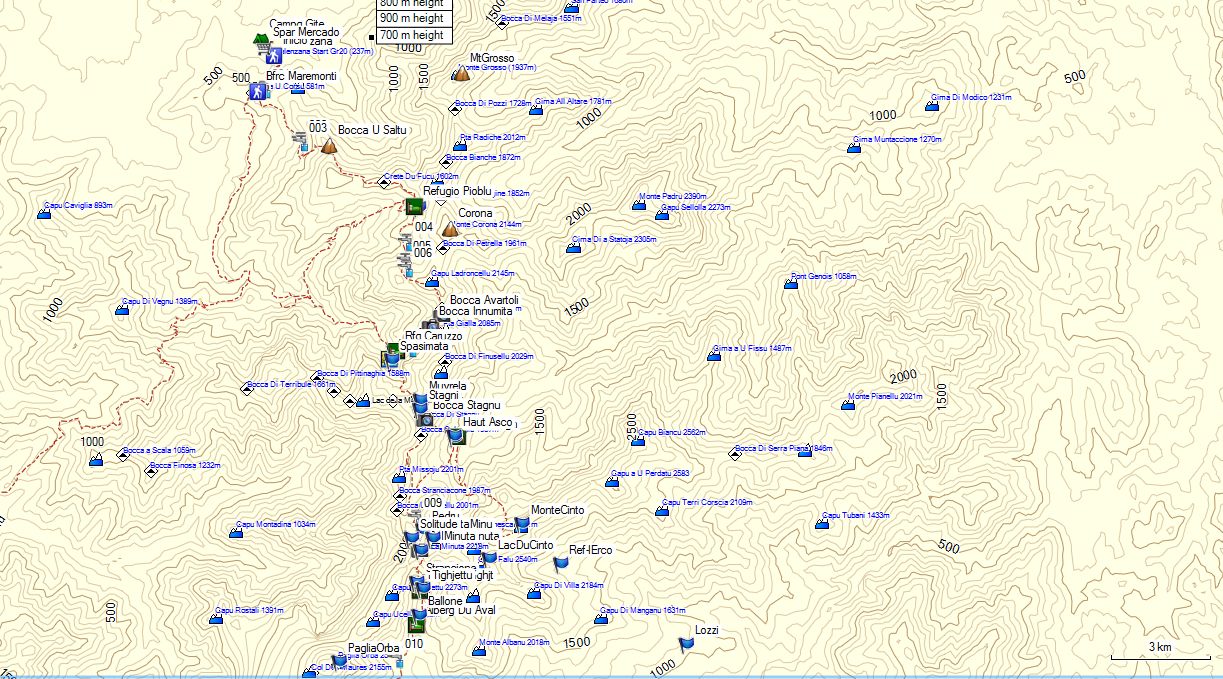The width and height of the screenshot is (1223, 679).
Task: Click the MonteCinto blue flag icon
Action: pos(521,523)
